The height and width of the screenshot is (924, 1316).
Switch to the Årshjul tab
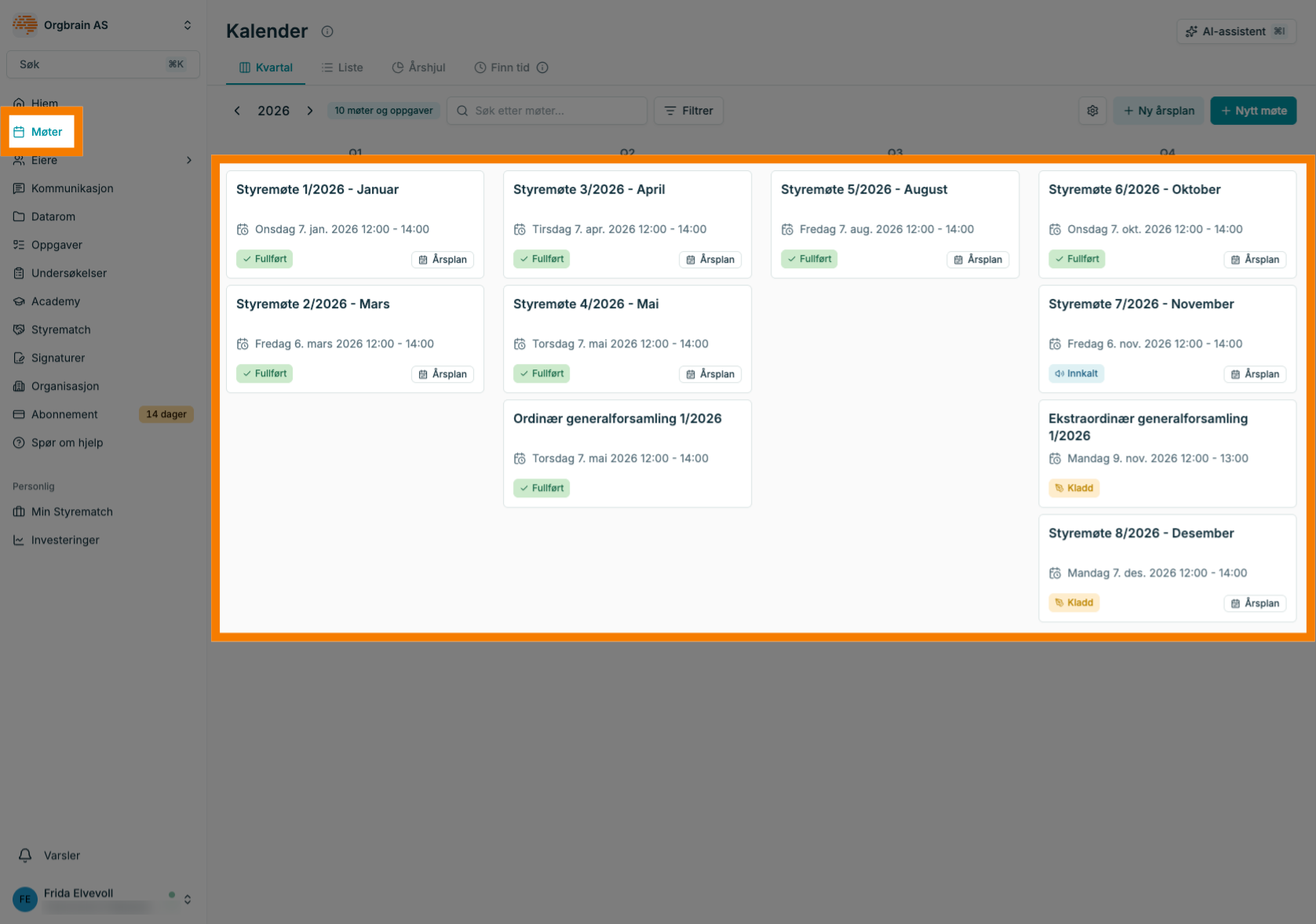(x=418, y=67)
